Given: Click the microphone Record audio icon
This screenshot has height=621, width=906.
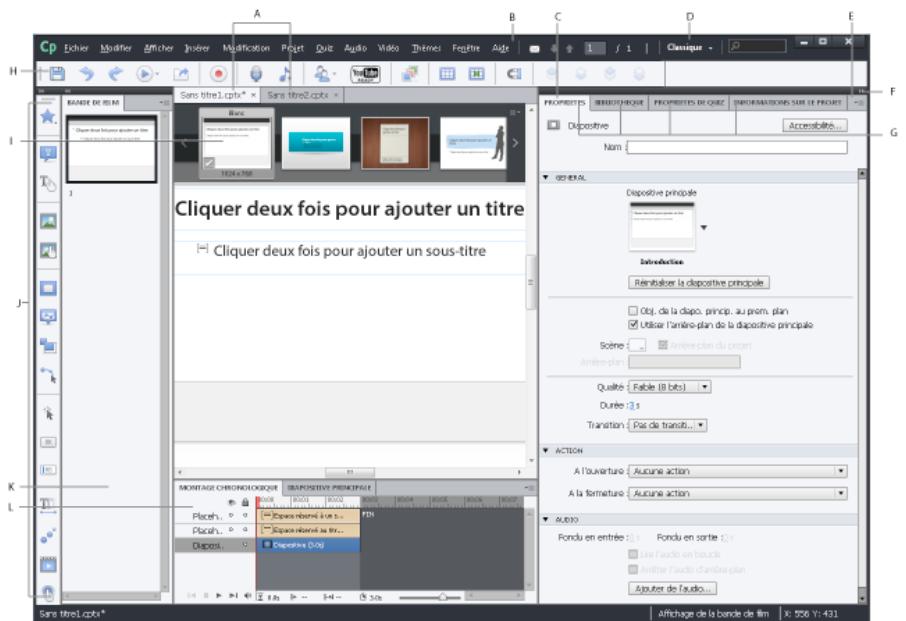Looking at the screenshot, I should 255,74.
